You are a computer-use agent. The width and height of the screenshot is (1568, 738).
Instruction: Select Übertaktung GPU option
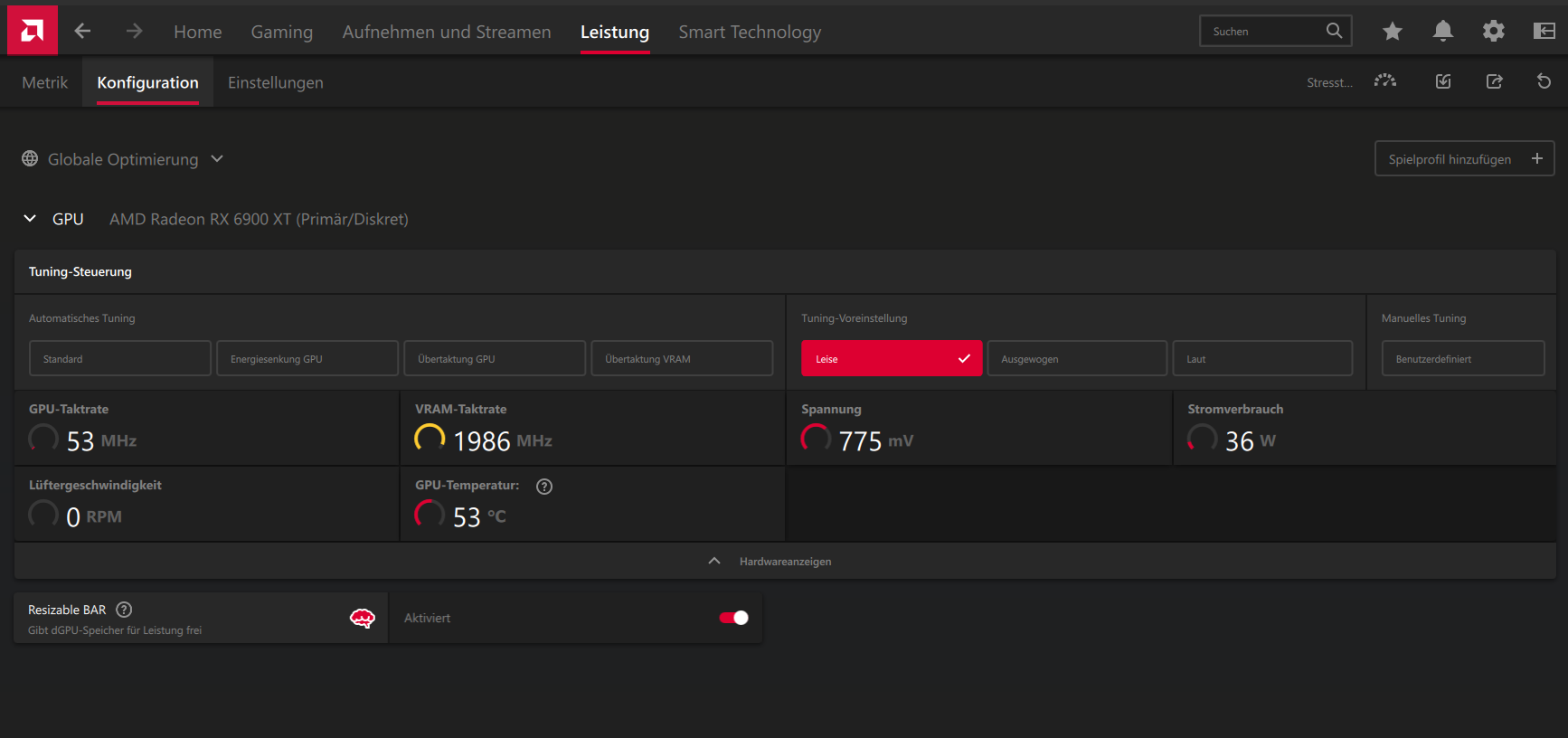(495, 358)
